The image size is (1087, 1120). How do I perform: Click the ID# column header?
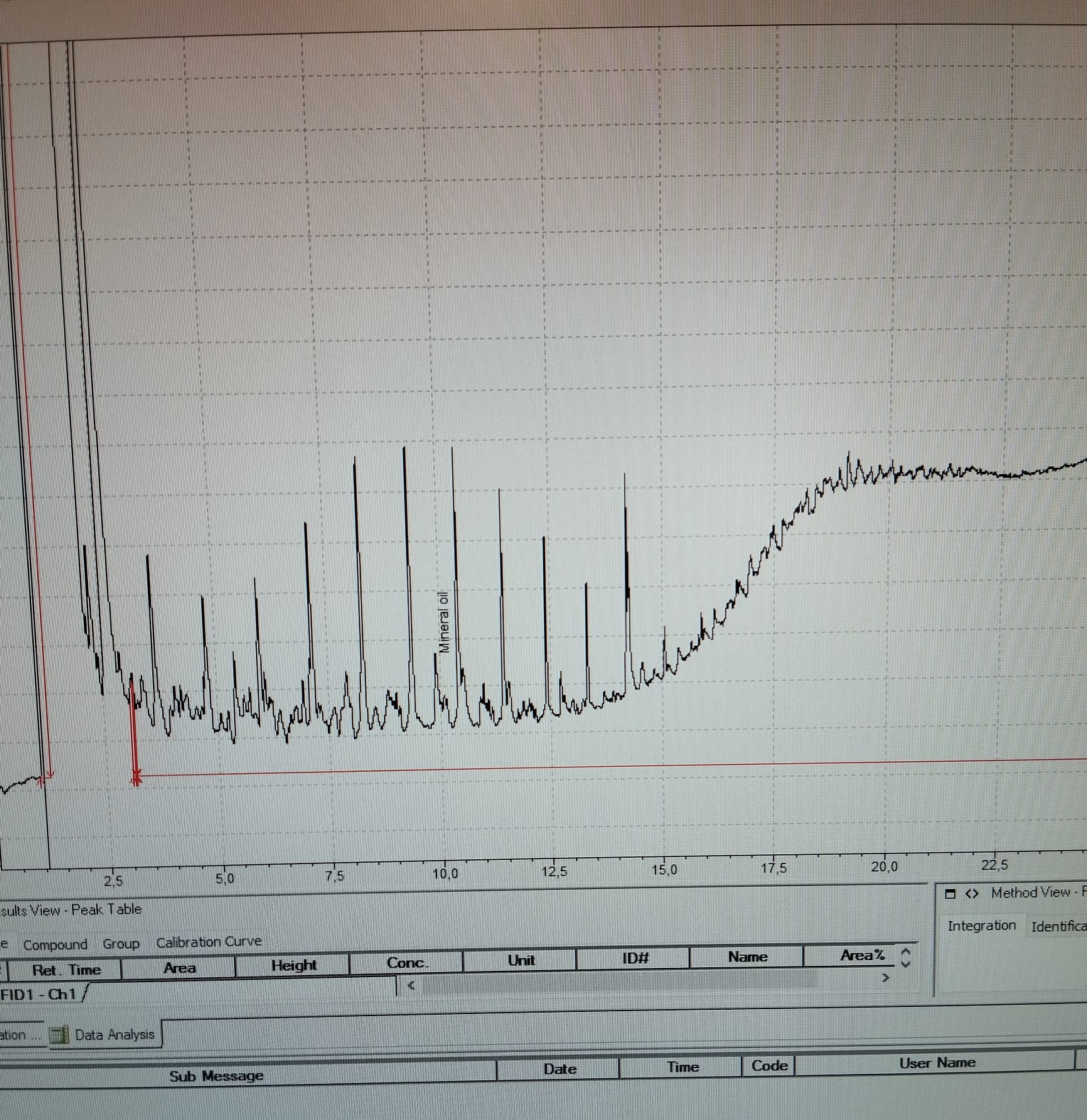coord(635,959)
